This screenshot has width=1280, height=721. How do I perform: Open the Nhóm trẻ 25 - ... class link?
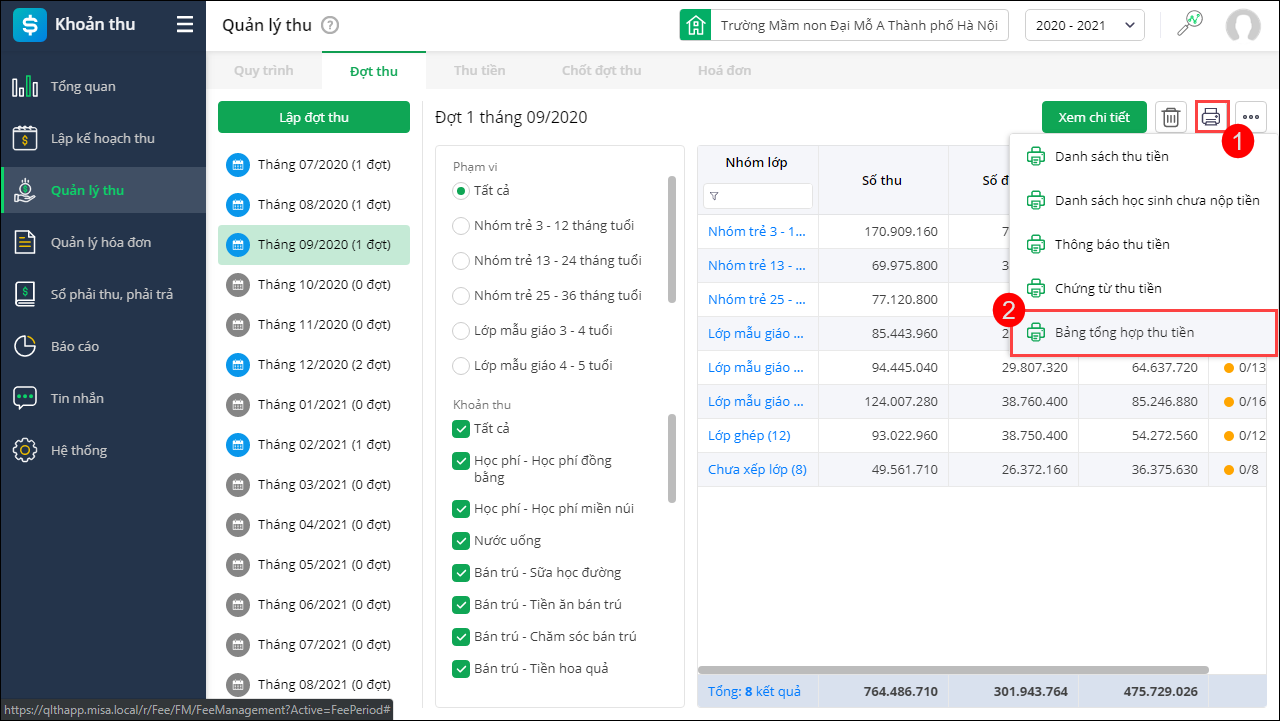click(757, 300)
